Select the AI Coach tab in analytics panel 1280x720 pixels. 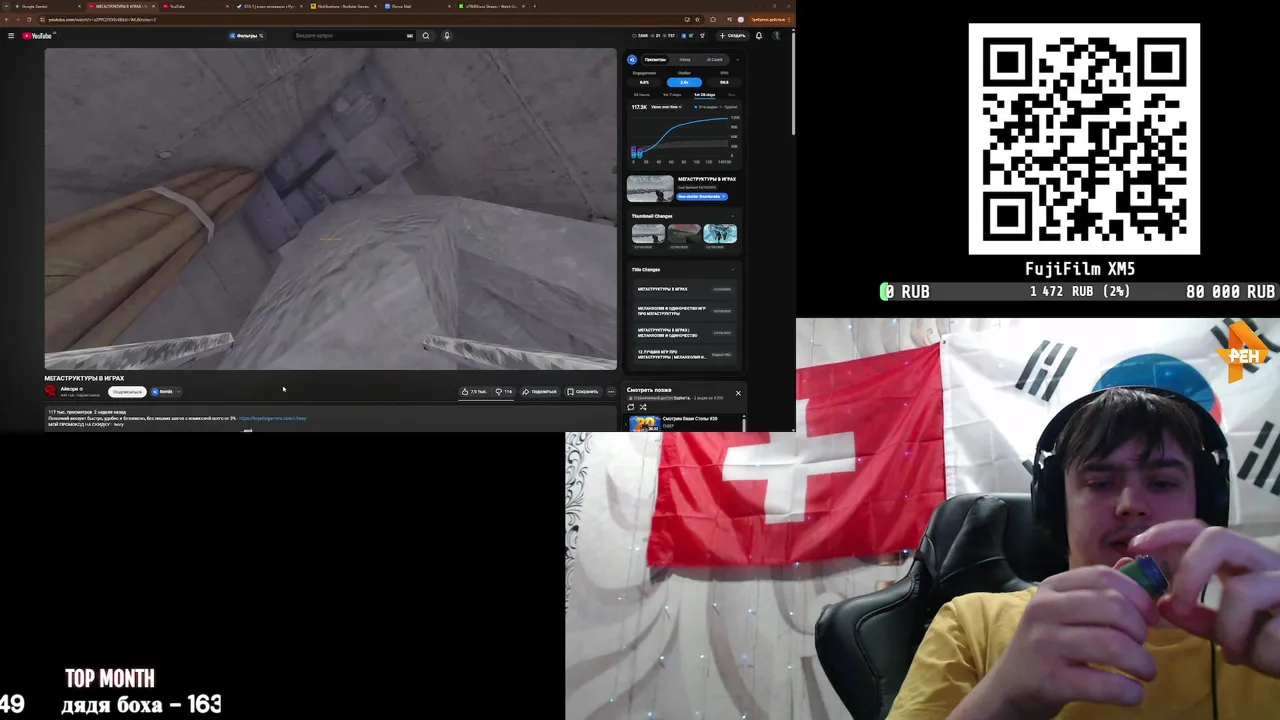point(714,60)
